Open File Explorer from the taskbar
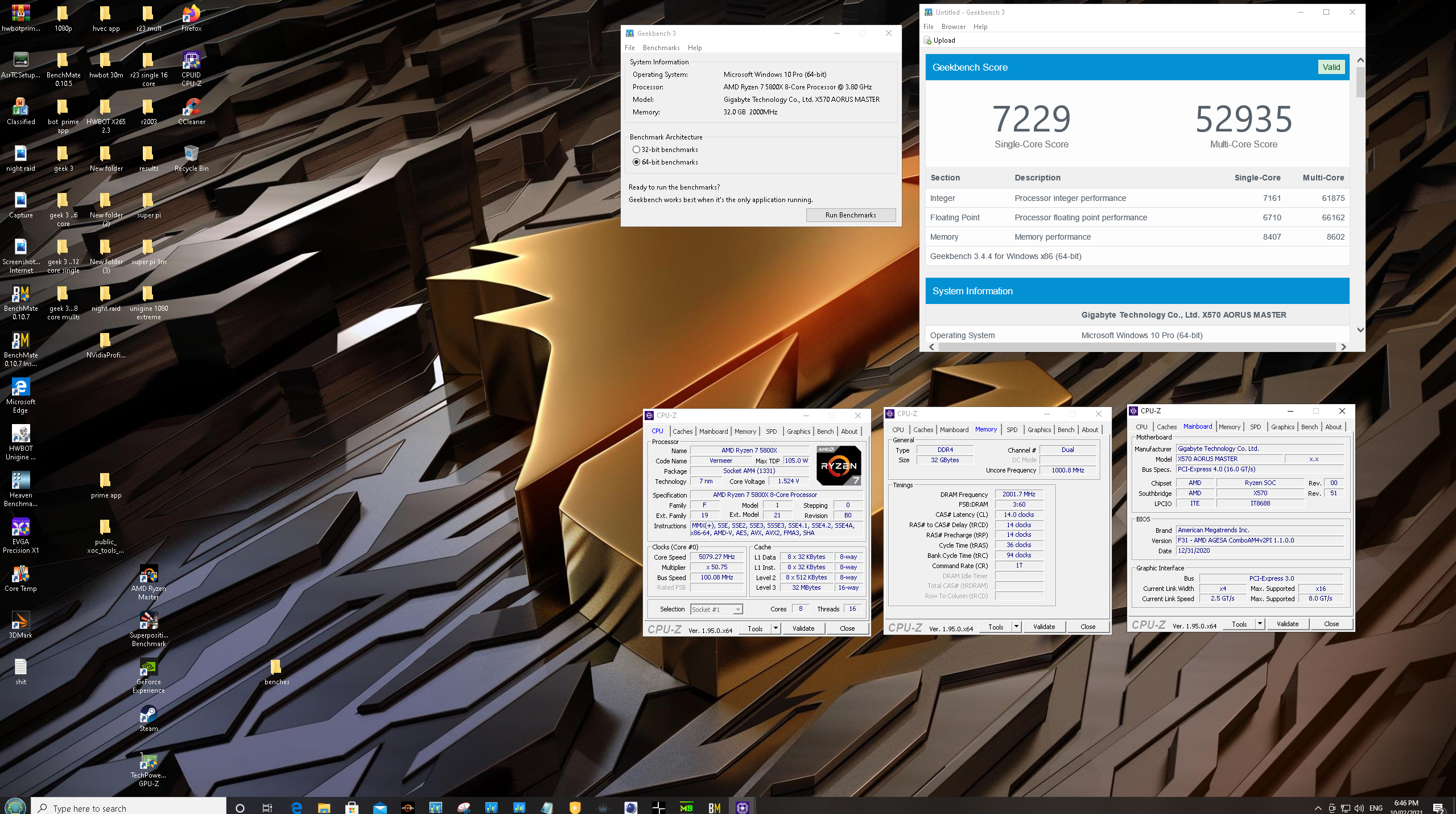This screenshot has height=814, width=1456. [x=324, y=807]
